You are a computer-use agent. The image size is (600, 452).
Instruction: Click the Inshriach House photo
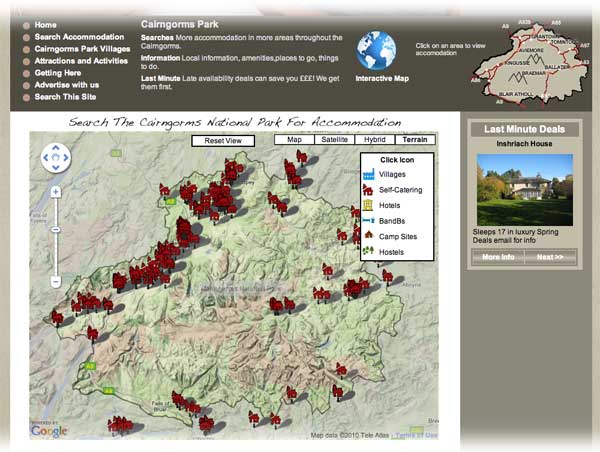pos(525,189)
